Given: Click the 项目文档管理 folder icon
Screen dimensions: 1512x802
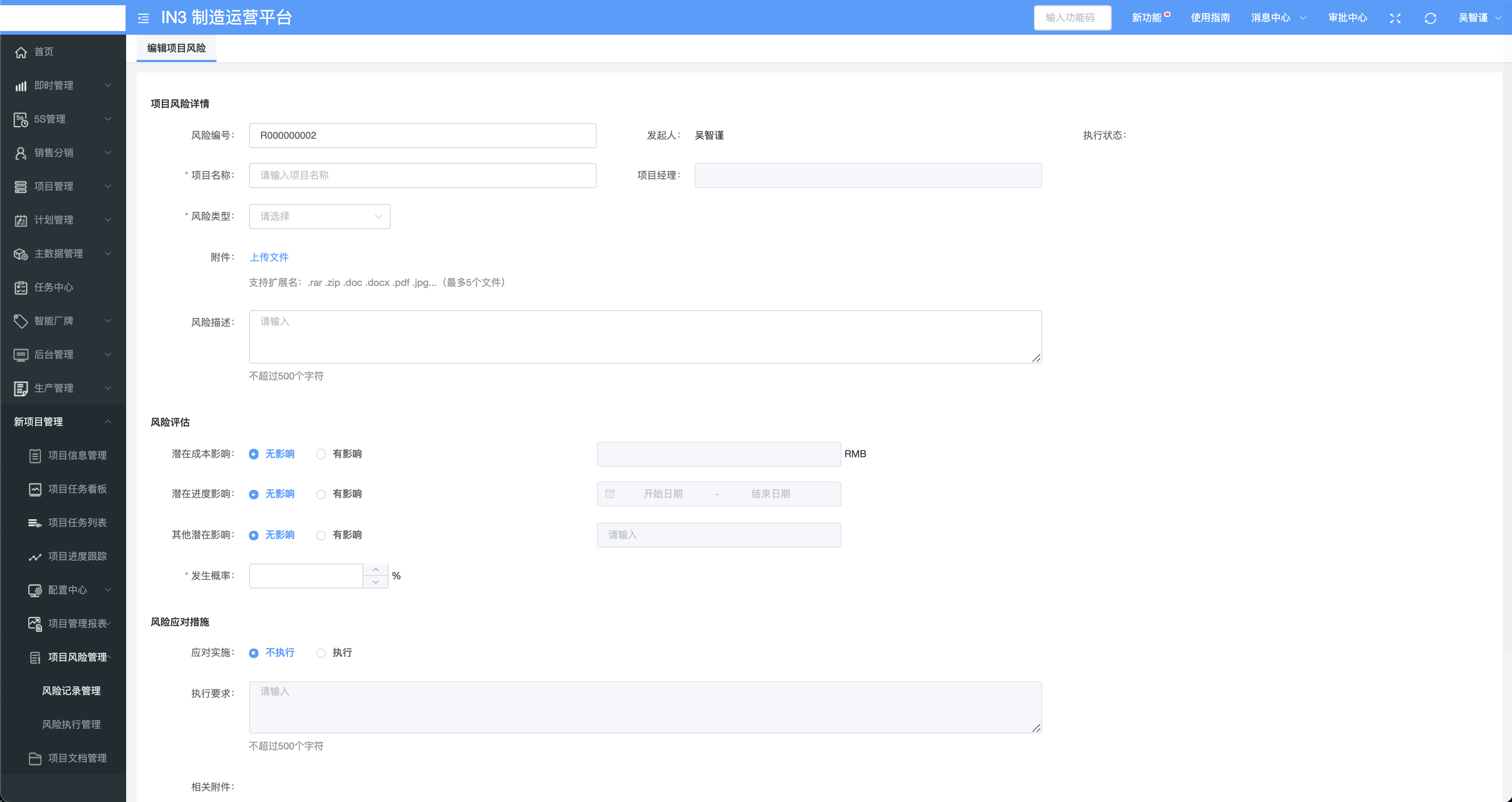Looking at the screenshot, I should 35,758.
